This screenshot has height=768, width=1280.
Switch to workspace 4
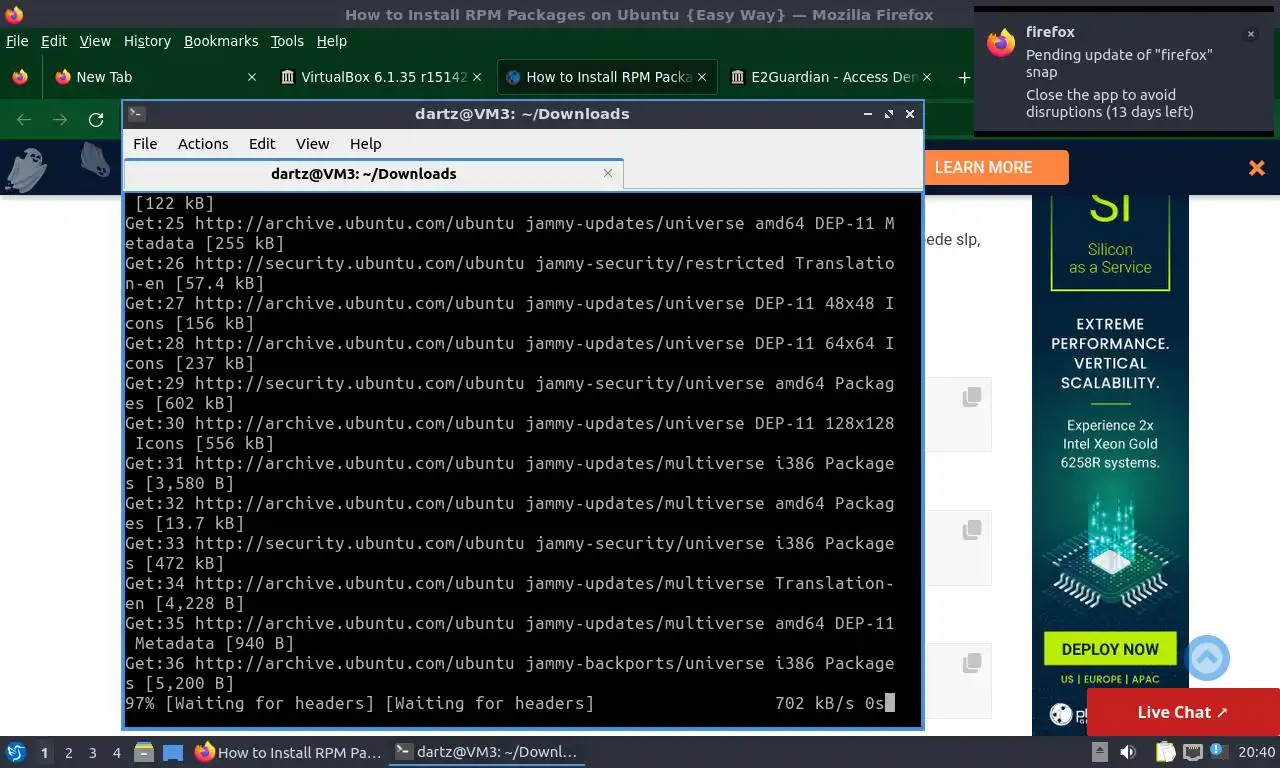[x=116, y=752]
